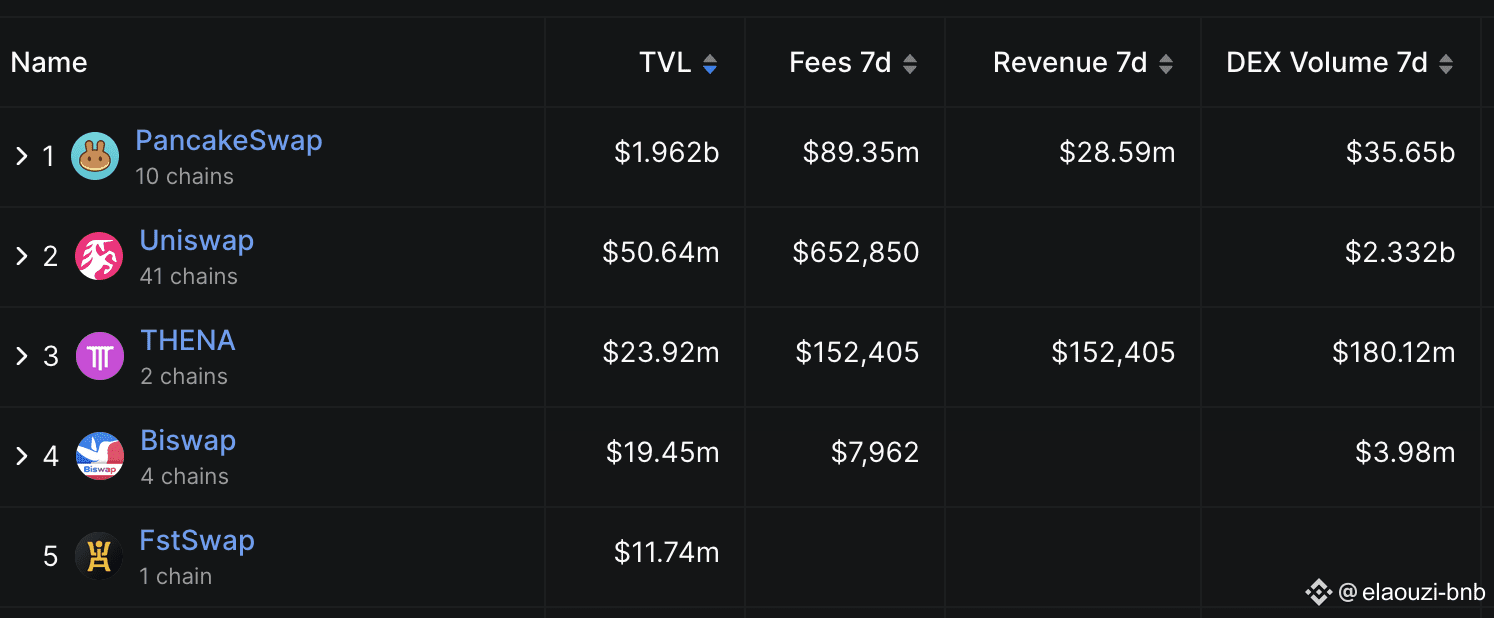Expand the Uniswap row chevron
1494x618 pixels.
(21, 256)
